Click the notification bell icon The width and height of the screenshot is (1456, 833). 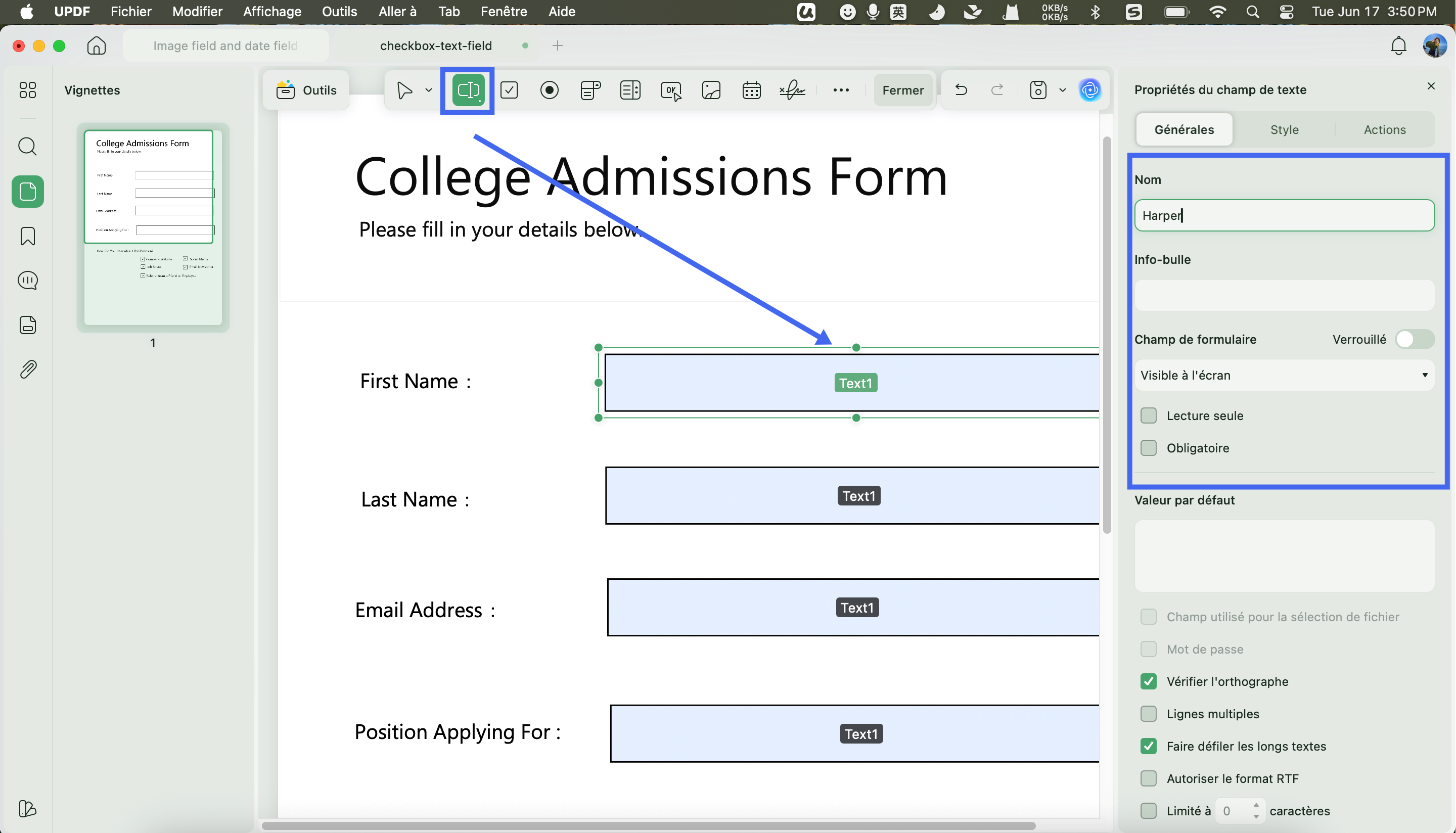[1398, 45]
